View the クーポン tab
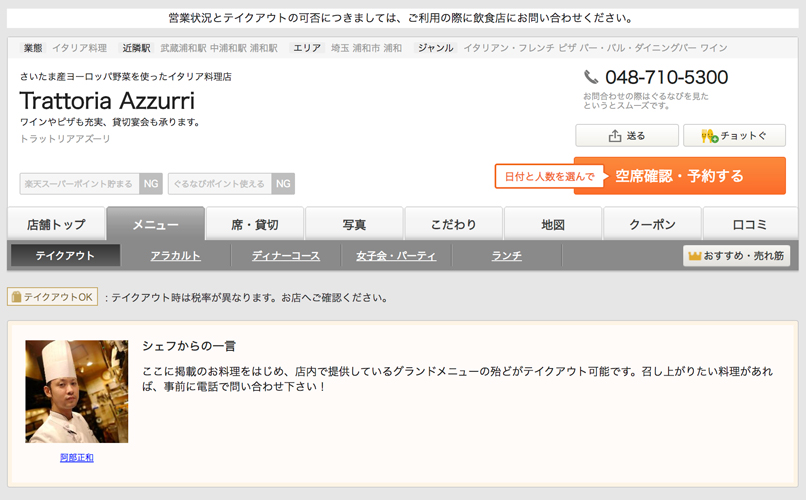 652,224
